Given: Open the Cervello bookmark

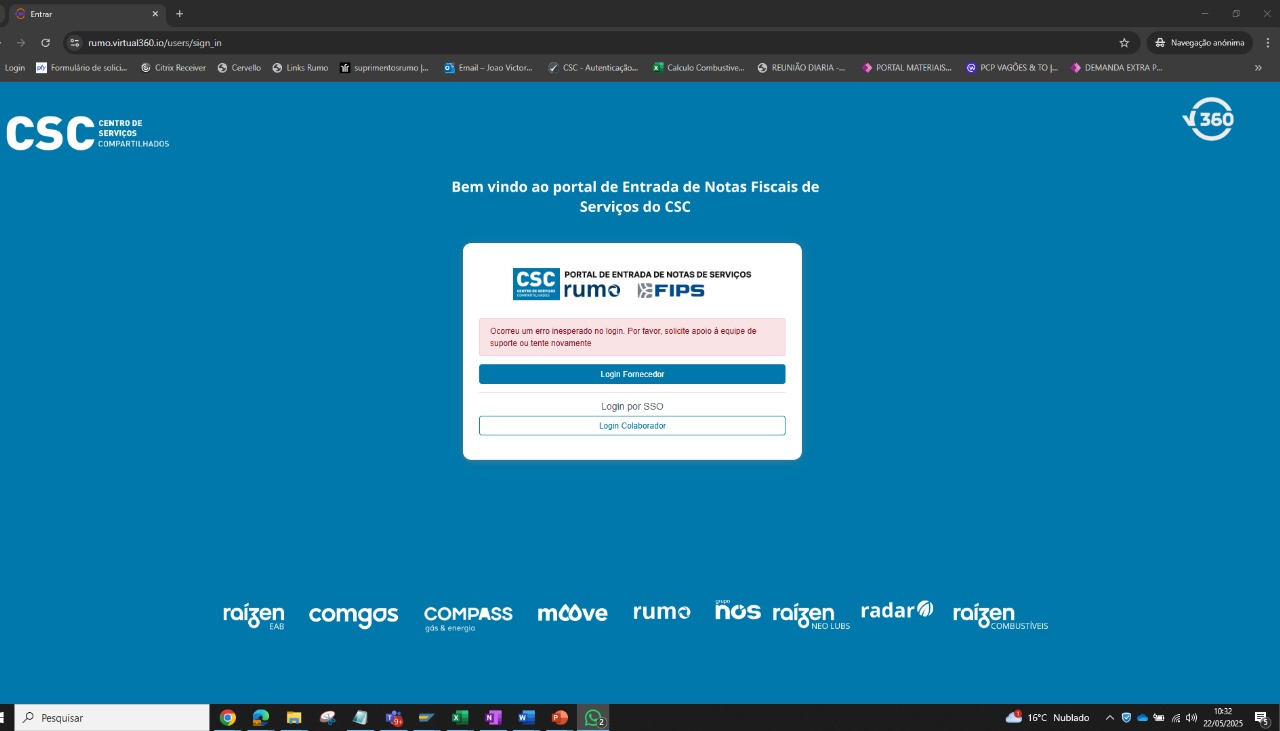Looking at the screenshot, I should tap(239, 68).
